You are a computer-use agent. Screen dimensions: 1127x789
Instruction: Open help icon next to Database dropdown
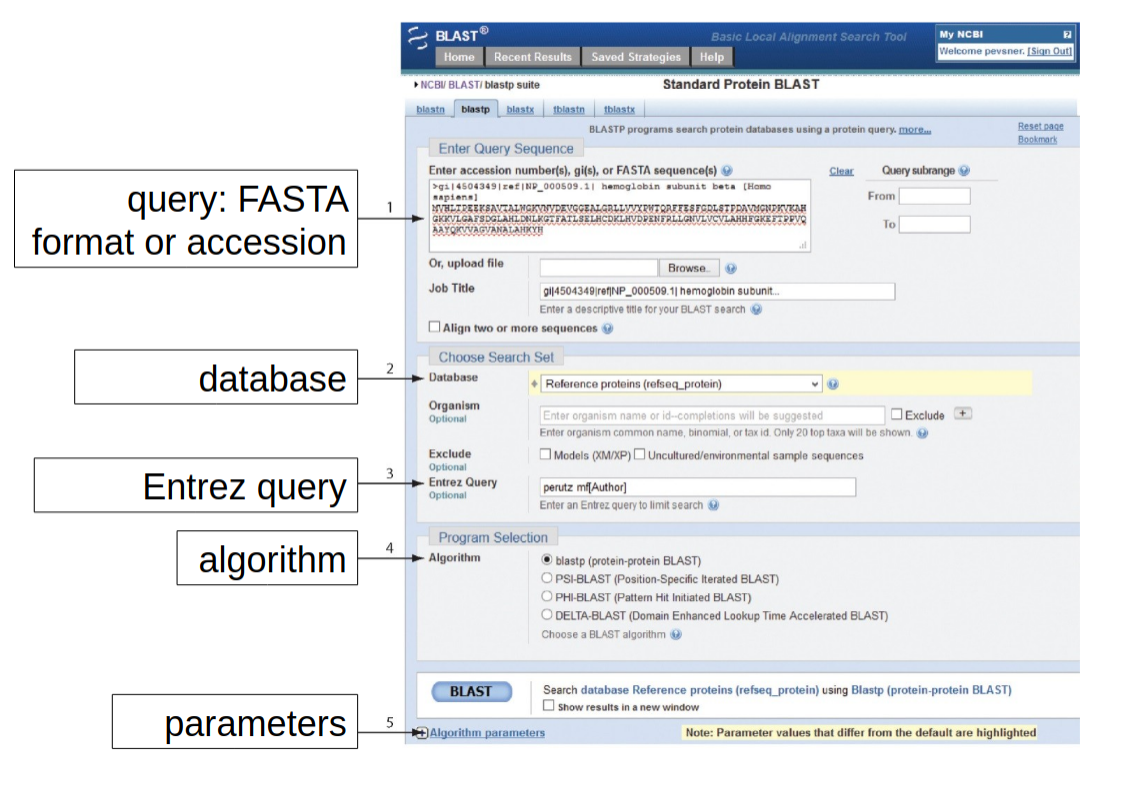tap(833, 384)
